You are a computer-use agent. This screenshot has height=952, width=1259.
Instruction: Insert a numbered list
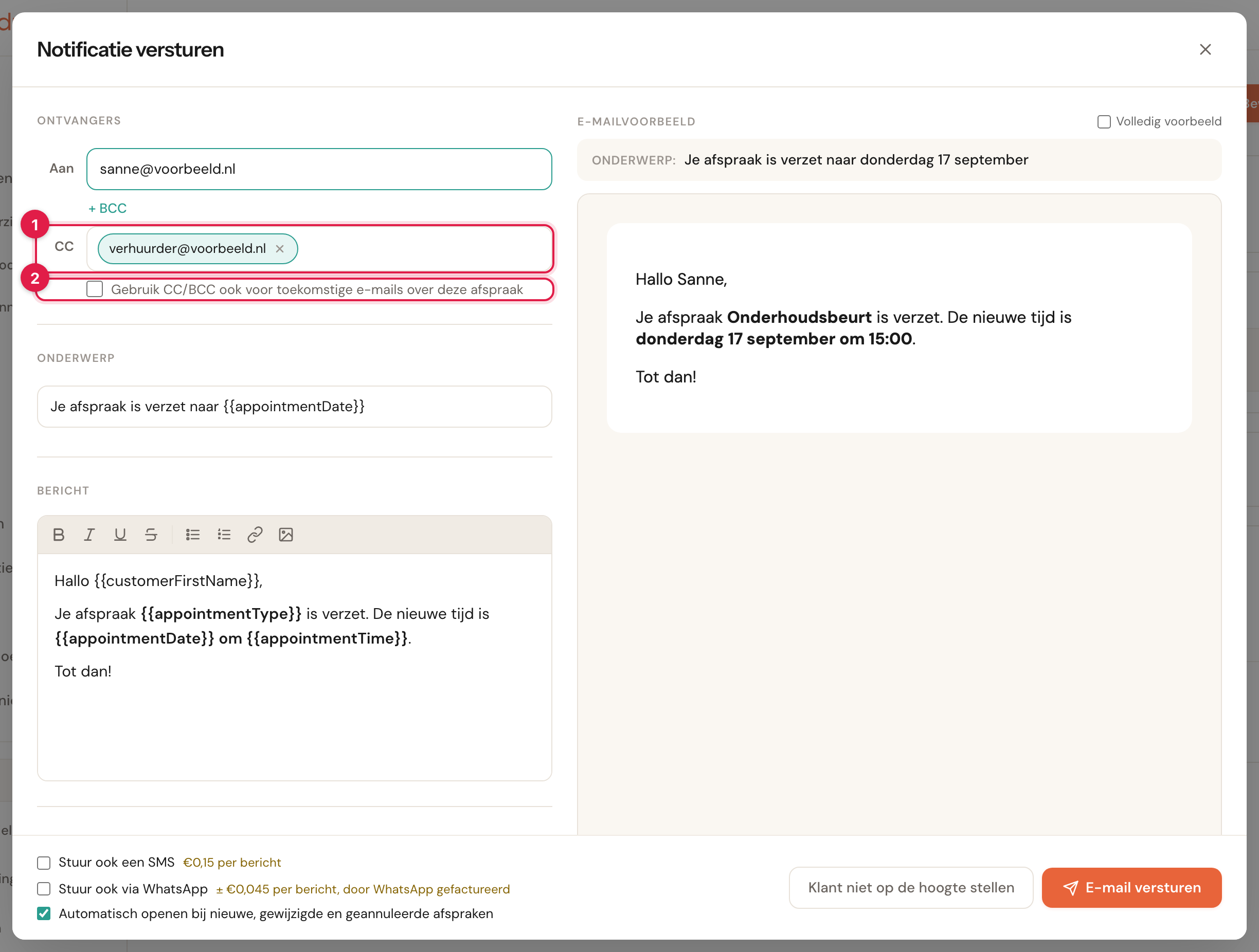[x=224, y=534]
